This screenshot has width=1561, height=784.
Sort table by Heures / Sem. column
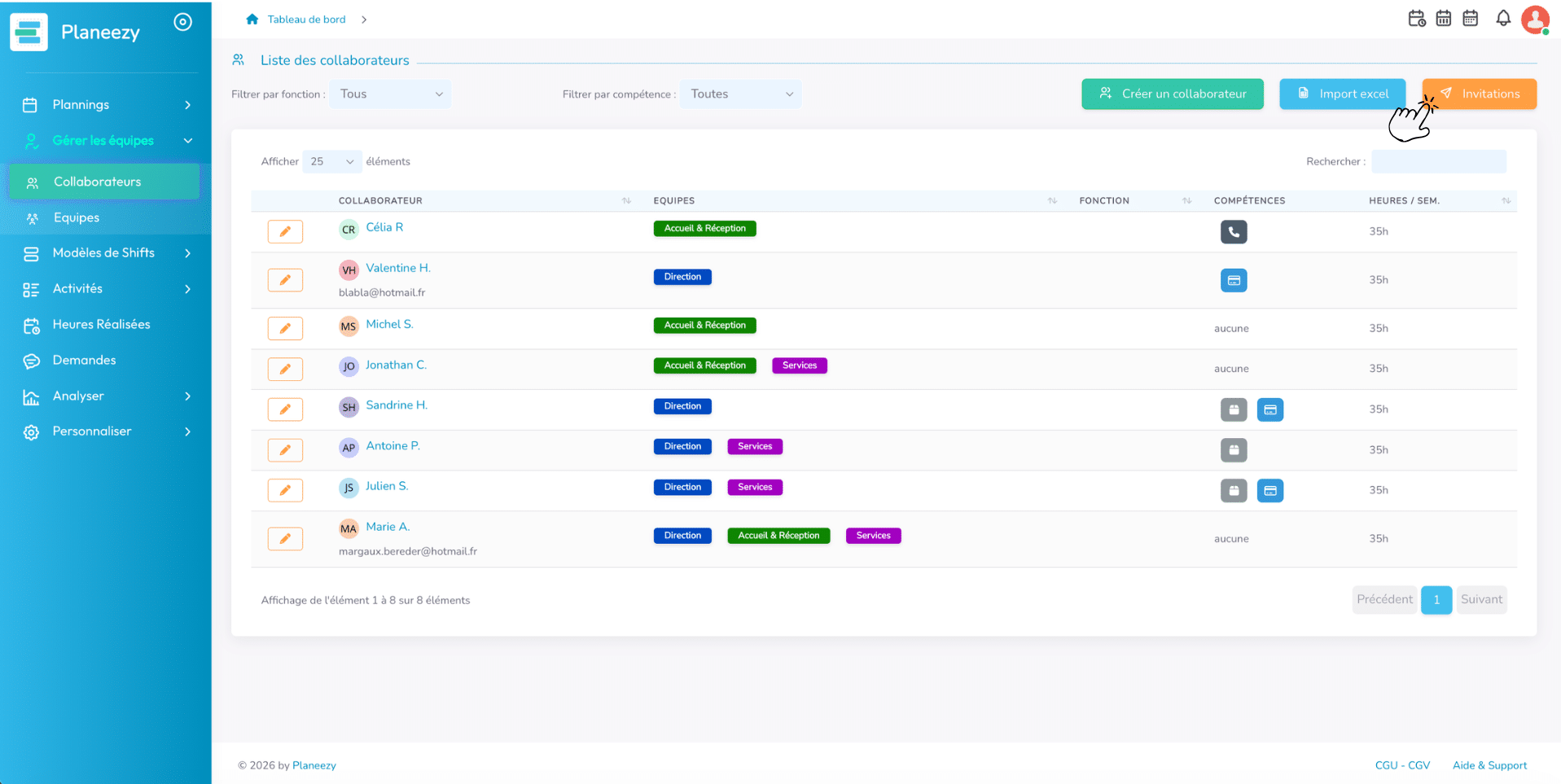point(1506,200)
